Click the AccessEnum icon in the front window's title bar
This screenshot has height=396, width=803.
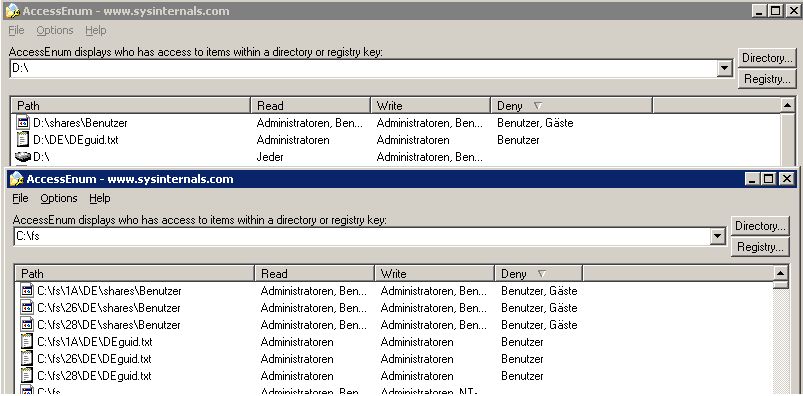tap(16, 179)
